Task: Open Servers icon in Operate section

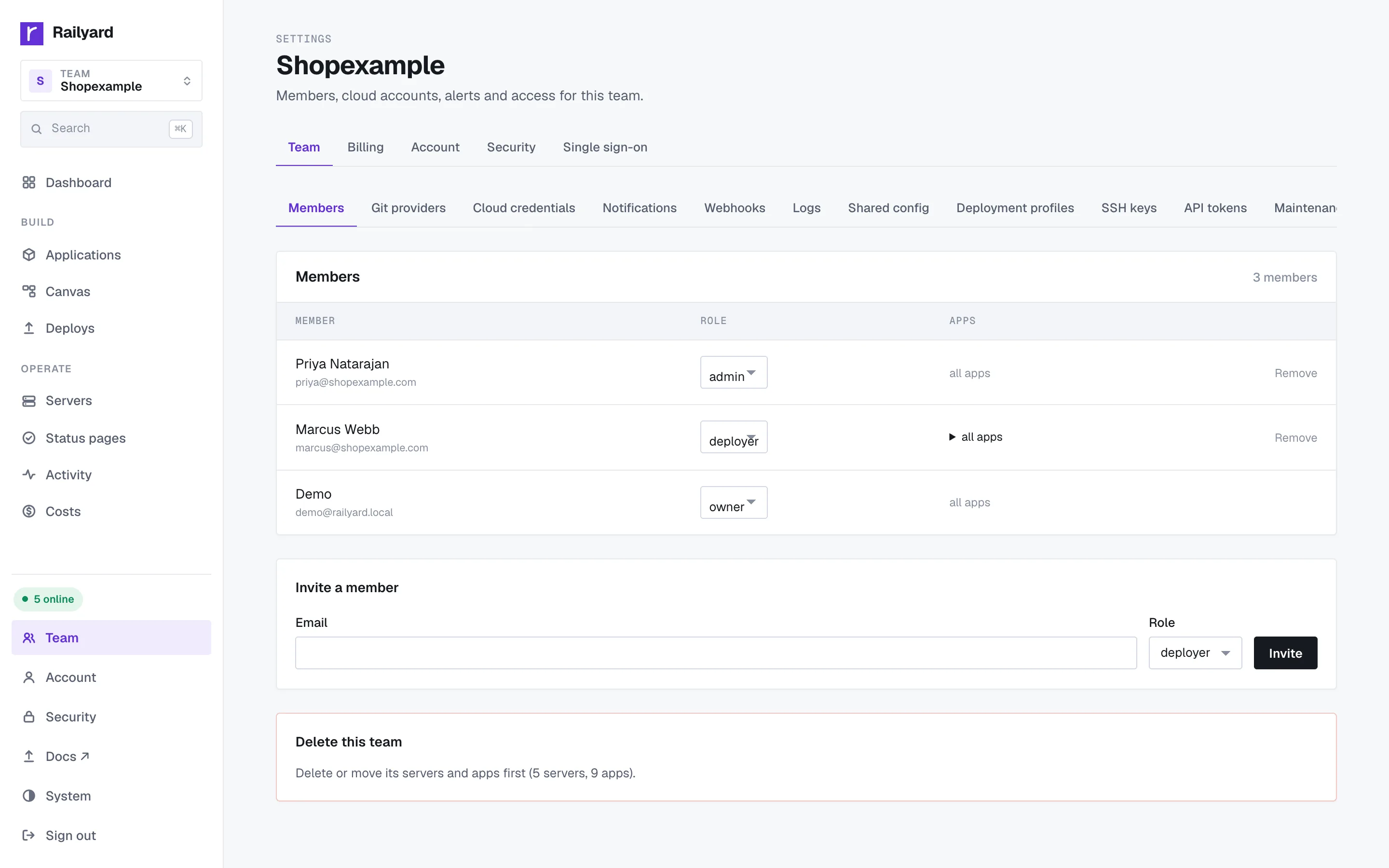Action: coord(29,401)
